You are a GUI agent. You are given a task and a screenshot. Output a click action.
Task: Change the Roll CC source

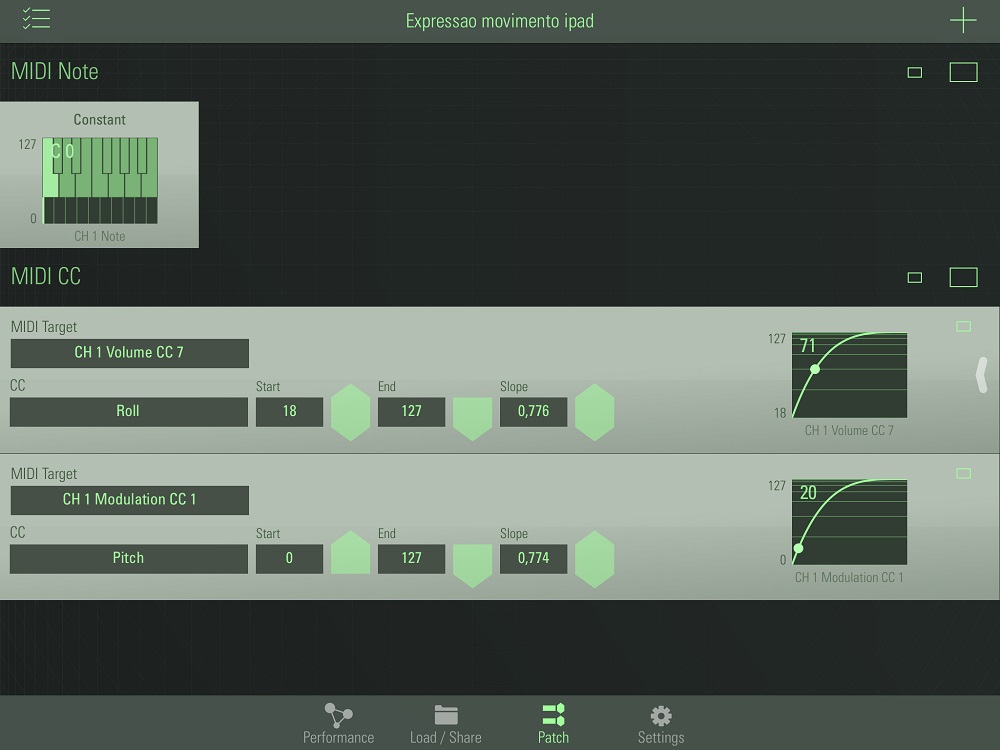[x=129, y=412]
